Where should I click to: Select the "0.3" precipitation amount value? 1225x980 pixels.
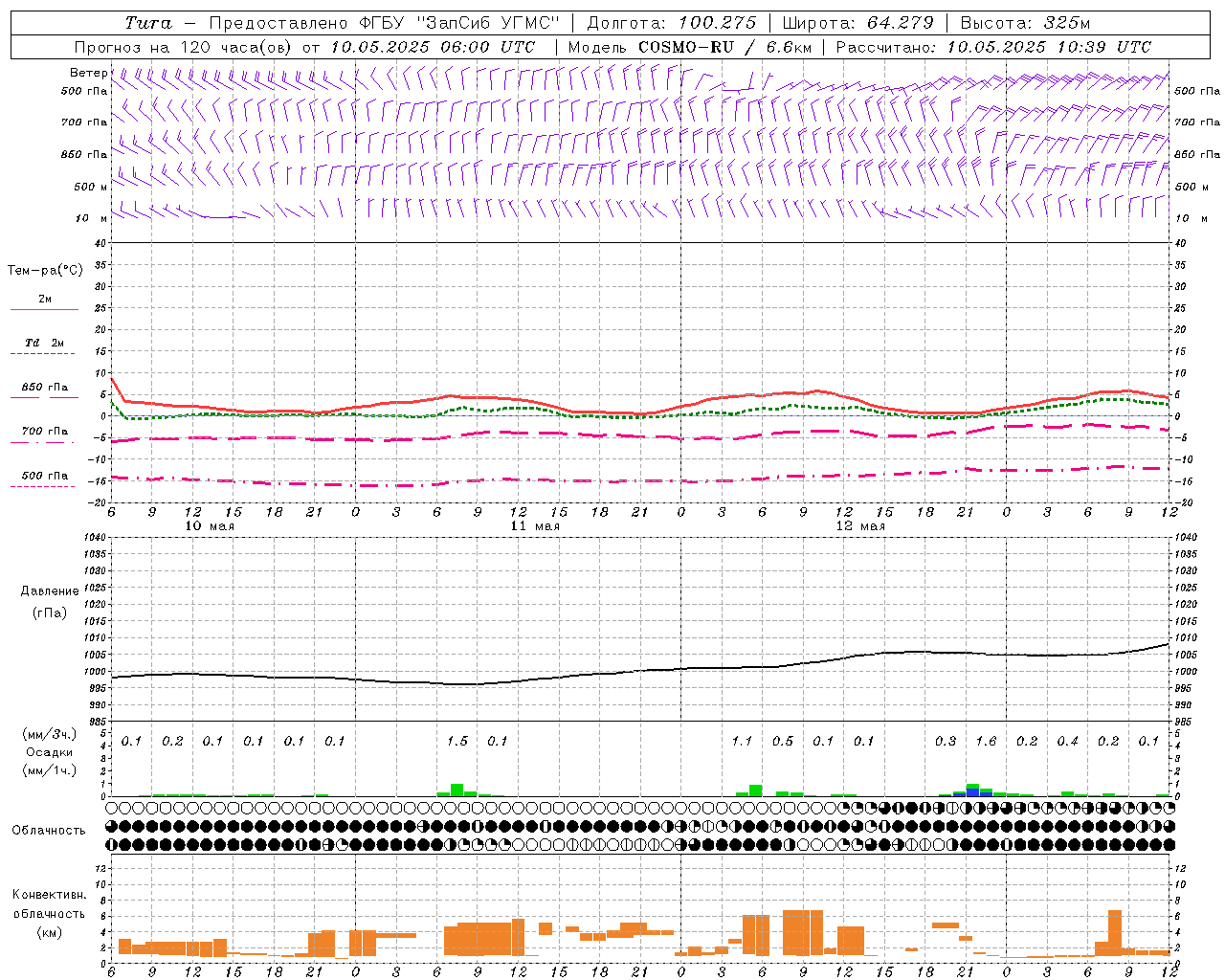tap(946, 742)
